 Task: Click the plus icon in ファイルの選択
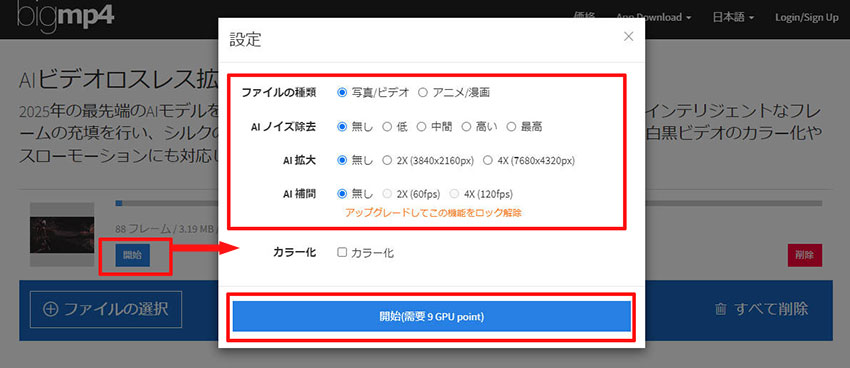coord(50,309)
